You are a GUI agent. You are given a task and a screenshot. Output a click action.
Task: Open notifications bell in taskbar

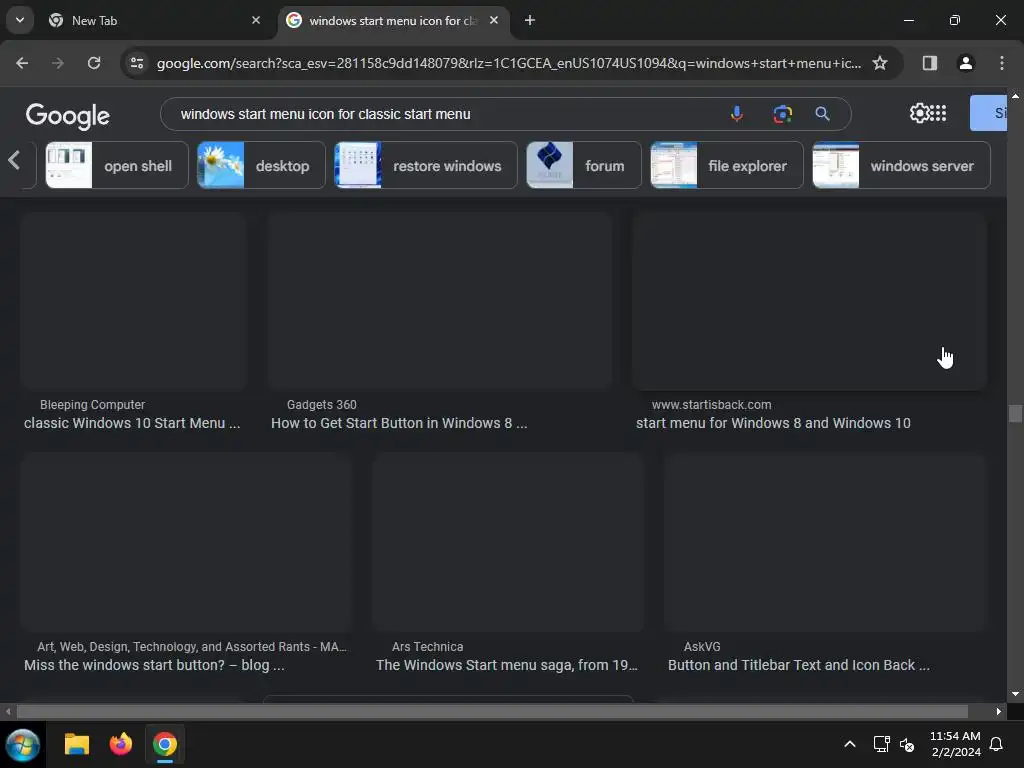[997, 744]
